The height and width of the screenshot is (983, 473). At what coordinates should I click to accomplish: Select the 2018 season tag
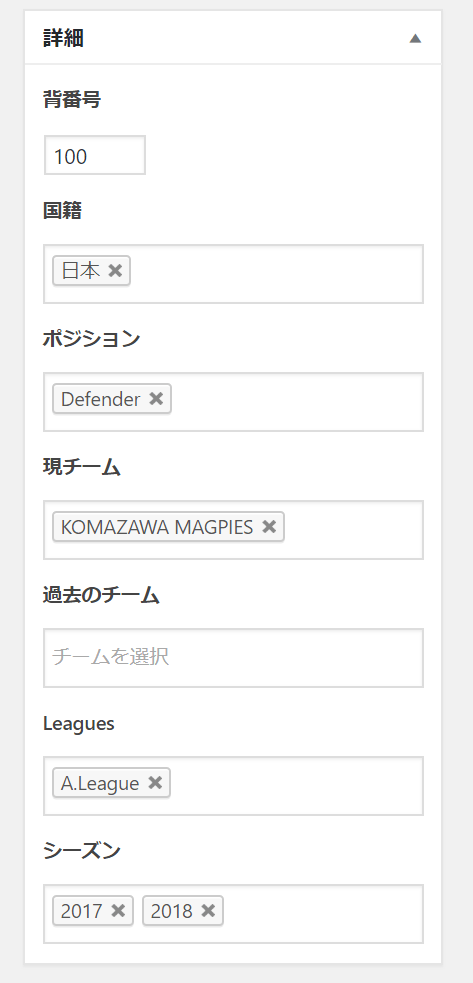[171, 910]
